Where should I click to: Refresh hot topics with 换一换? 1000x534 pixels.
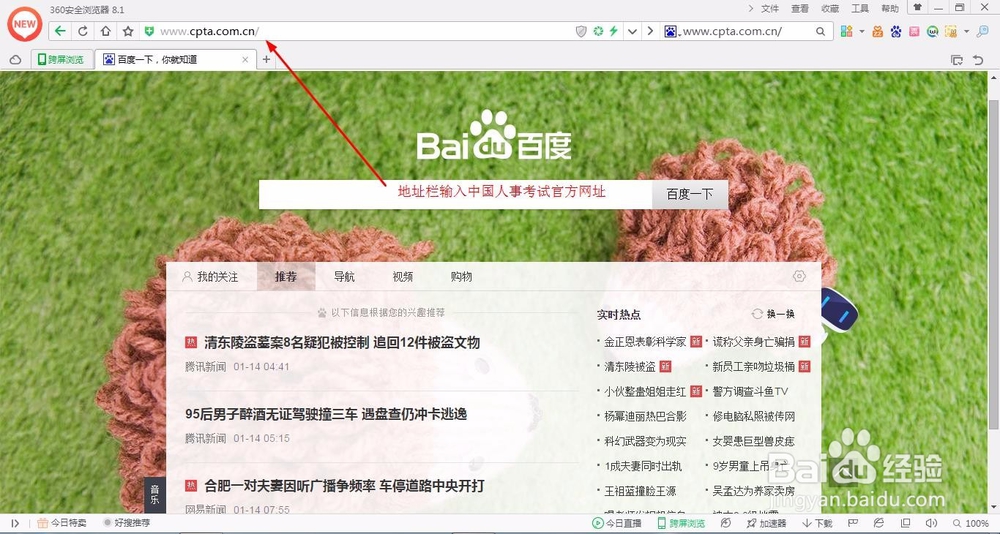click(774, 314)
